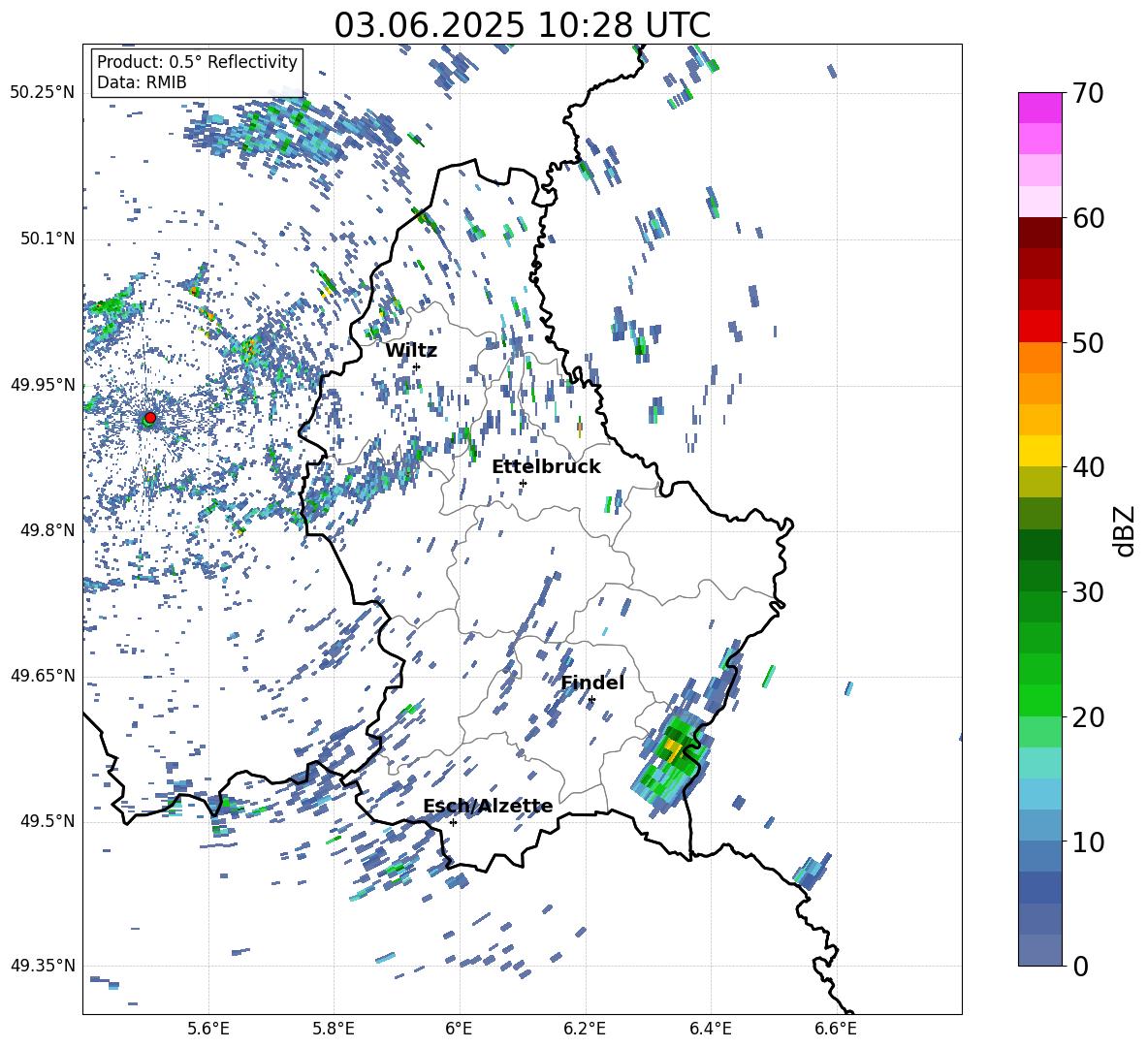Click the 6.2°E longitude label
The image size is (1148, 1048).
[585, 1029]
